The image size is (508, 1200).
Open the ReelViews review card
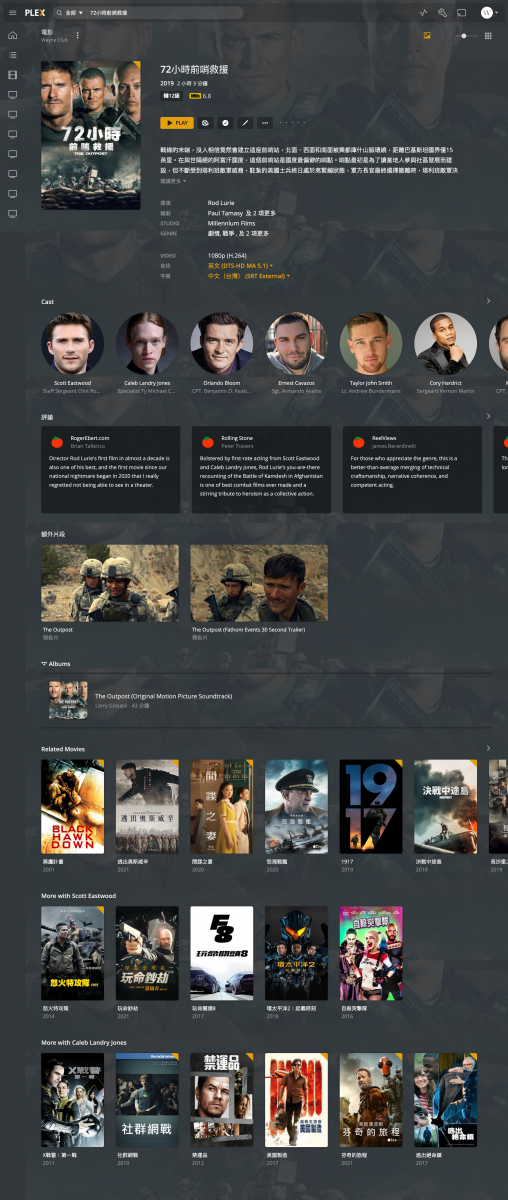click(x=411, y=470)
